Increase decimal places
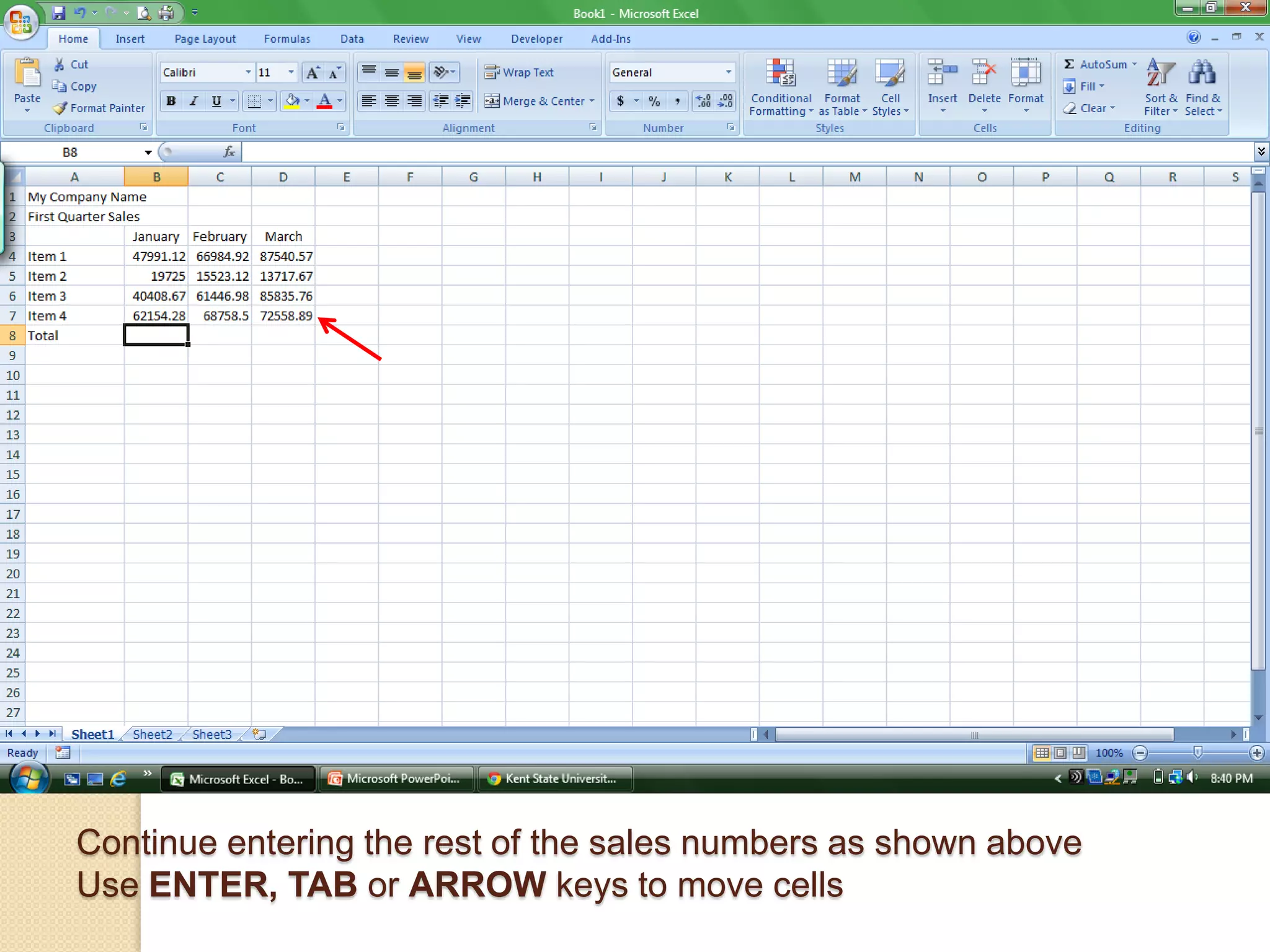 pos(703,101)
